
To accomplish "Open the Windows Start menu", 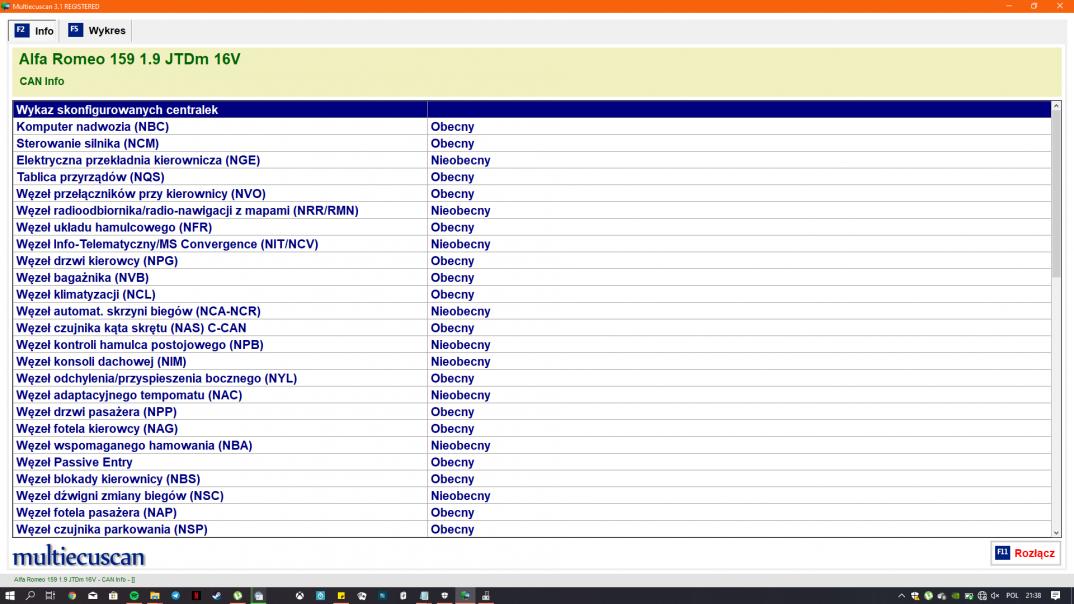I will [10, 596].
